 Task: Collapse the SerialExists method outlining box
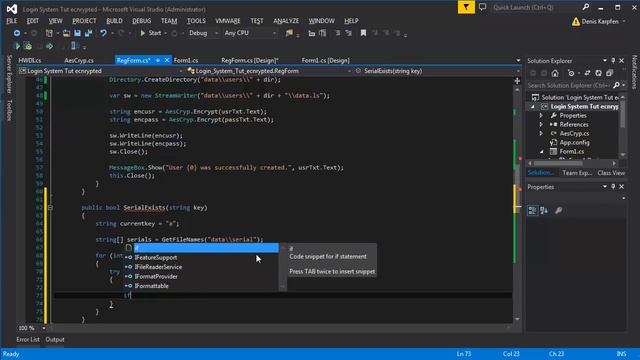tap(50, 208)
